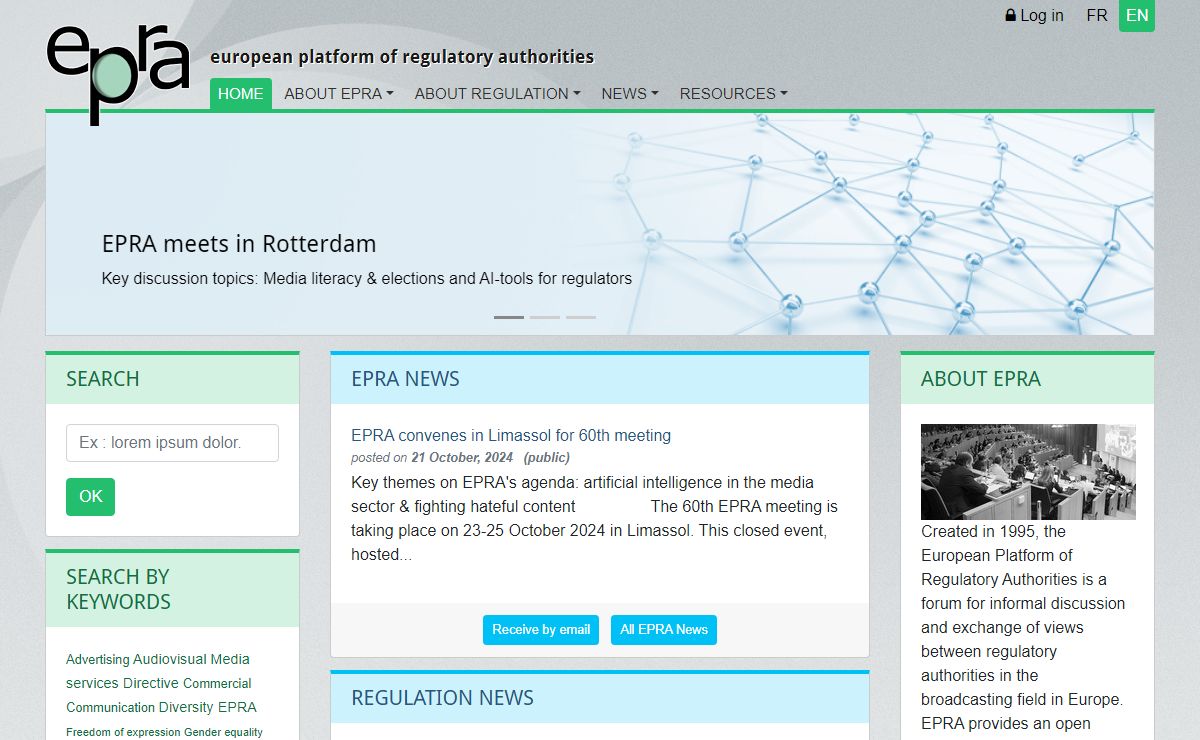Click the lock icon beside Log in
The height and width of the screenshot is (740, 1200).
click(x=1010, y=16)
